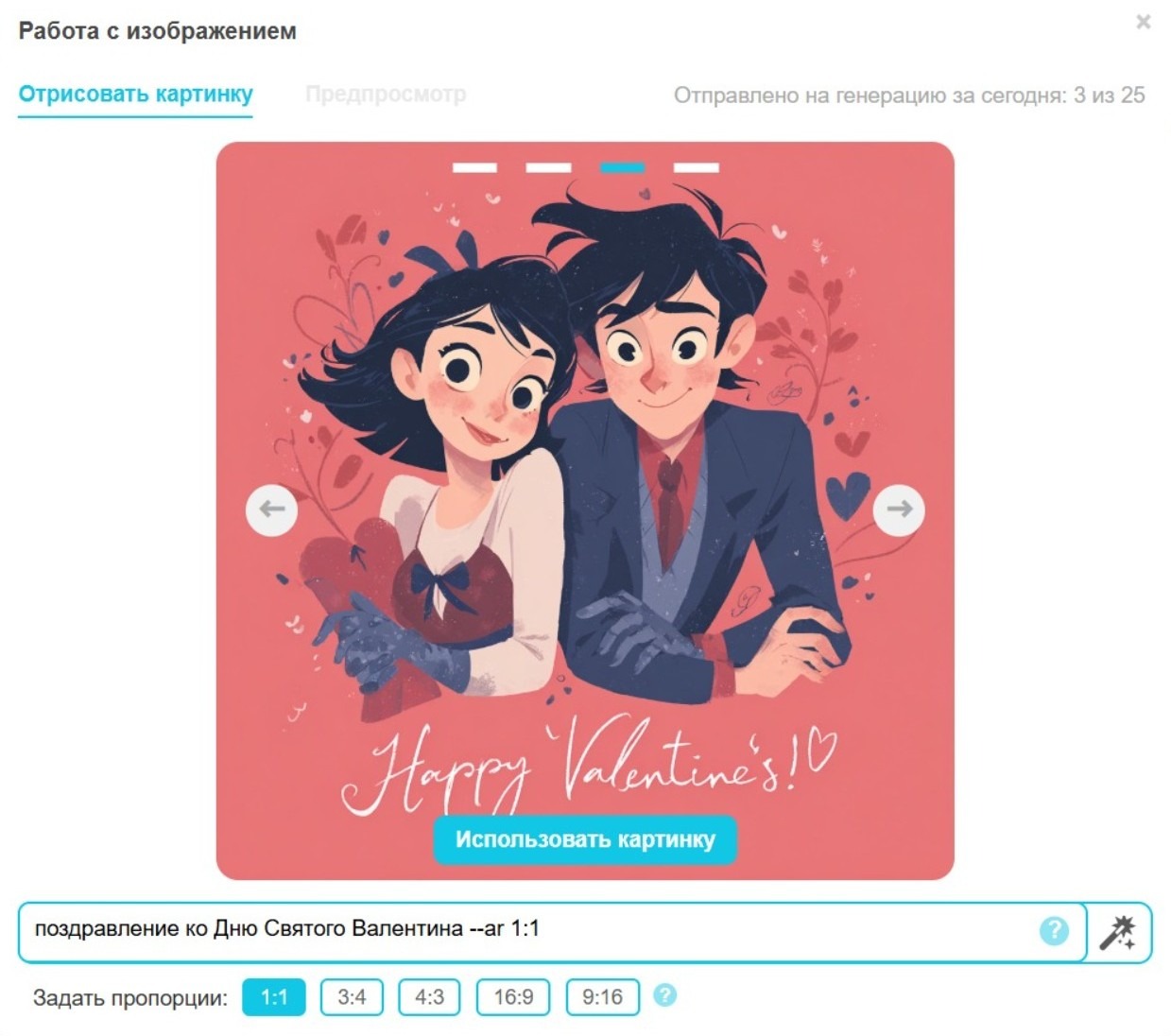Jump to the second carousel slide indicator
The image size is (1171, 1036).
pyautogui.click(x=548, y=168)
